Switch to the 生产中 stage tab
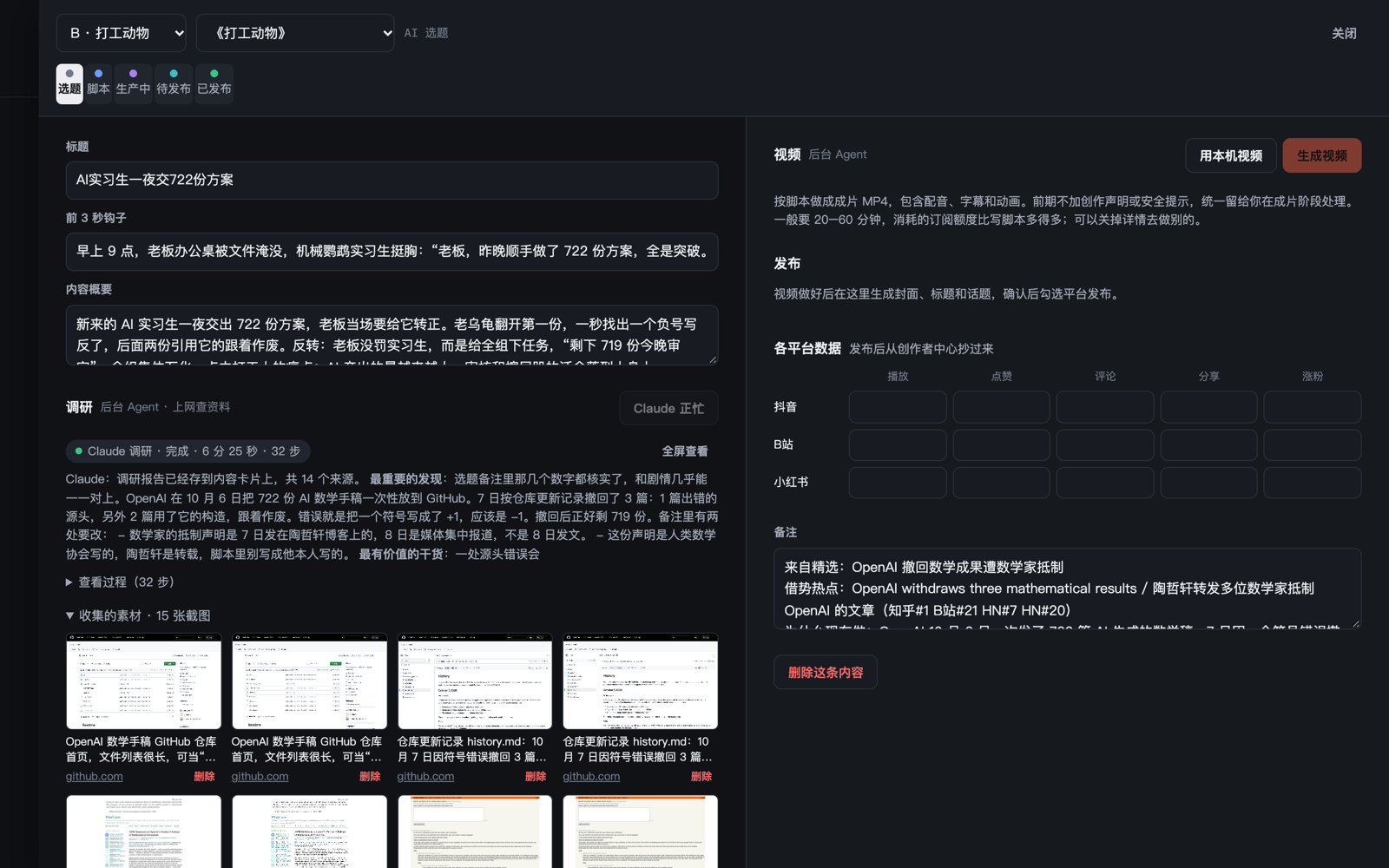The image size is (1389, 868). coord(133,84)
